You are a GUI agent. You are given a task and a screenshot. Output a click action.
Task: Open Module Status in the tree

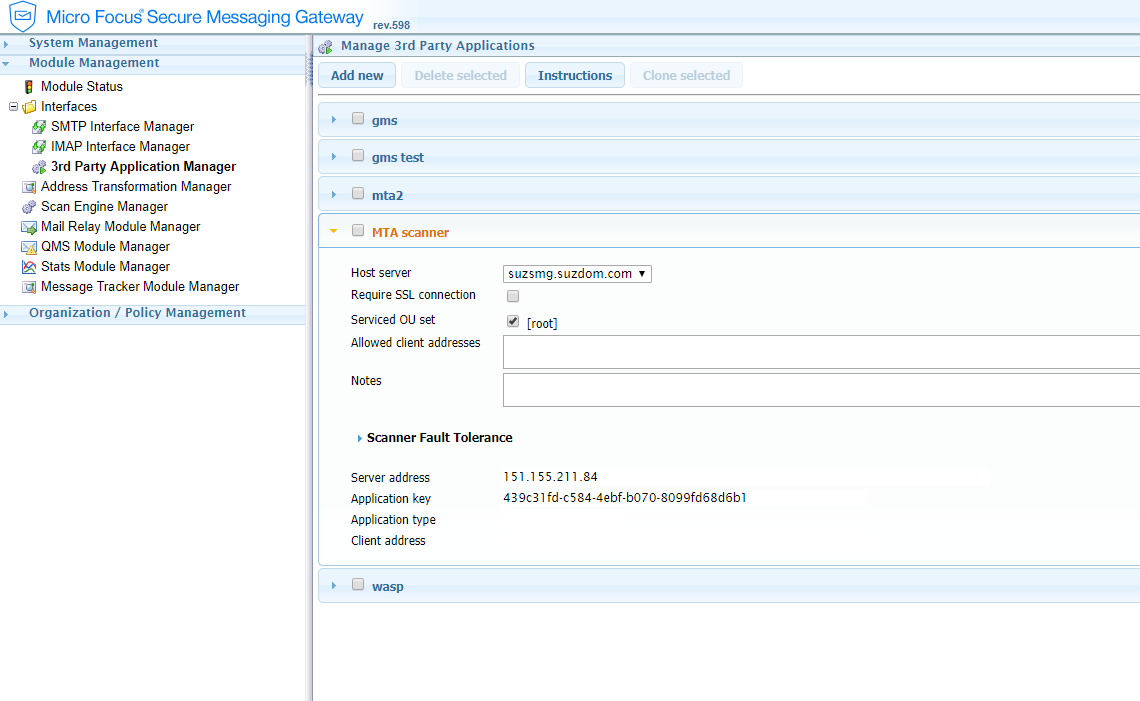81,87
